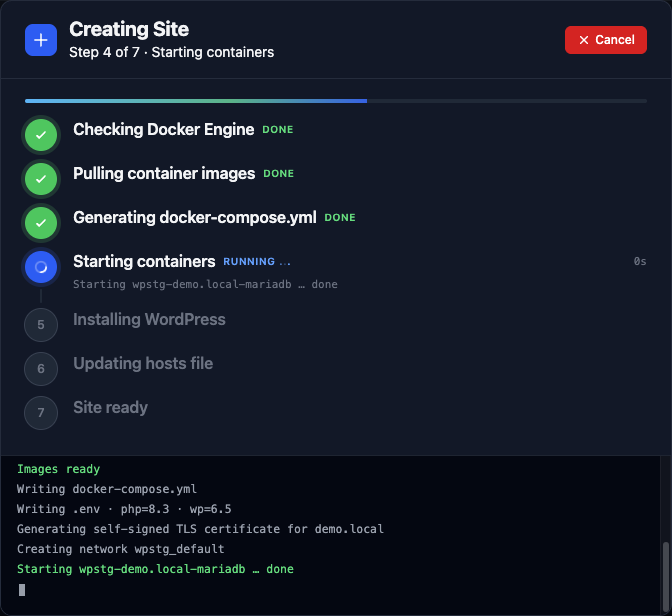Click the DONE label beside Pulling container images
The width and height of the screenshot is (672, 616).
point(279,174)
